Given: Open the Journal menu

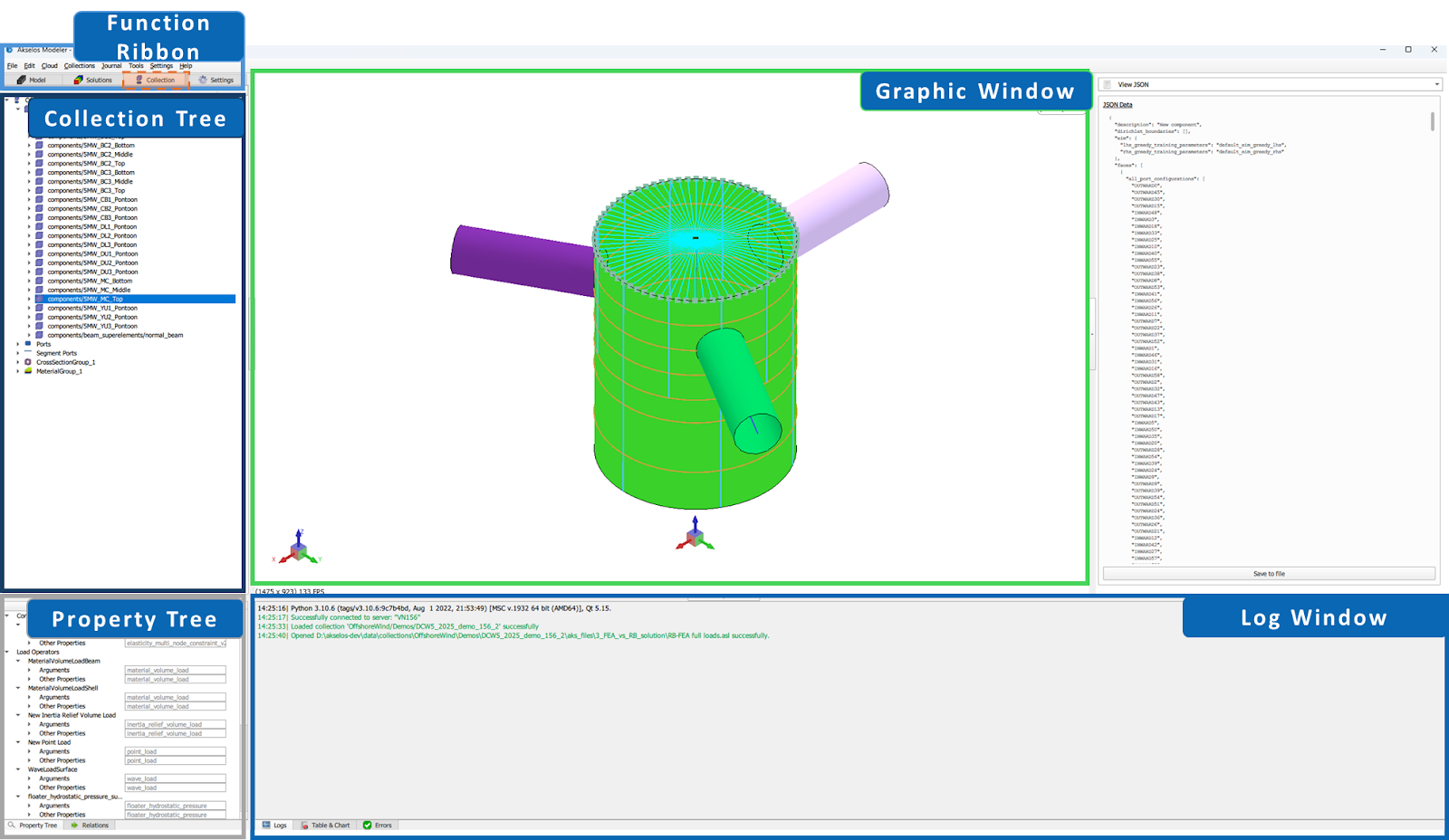Looking at the screenshot, I should 111,65.
